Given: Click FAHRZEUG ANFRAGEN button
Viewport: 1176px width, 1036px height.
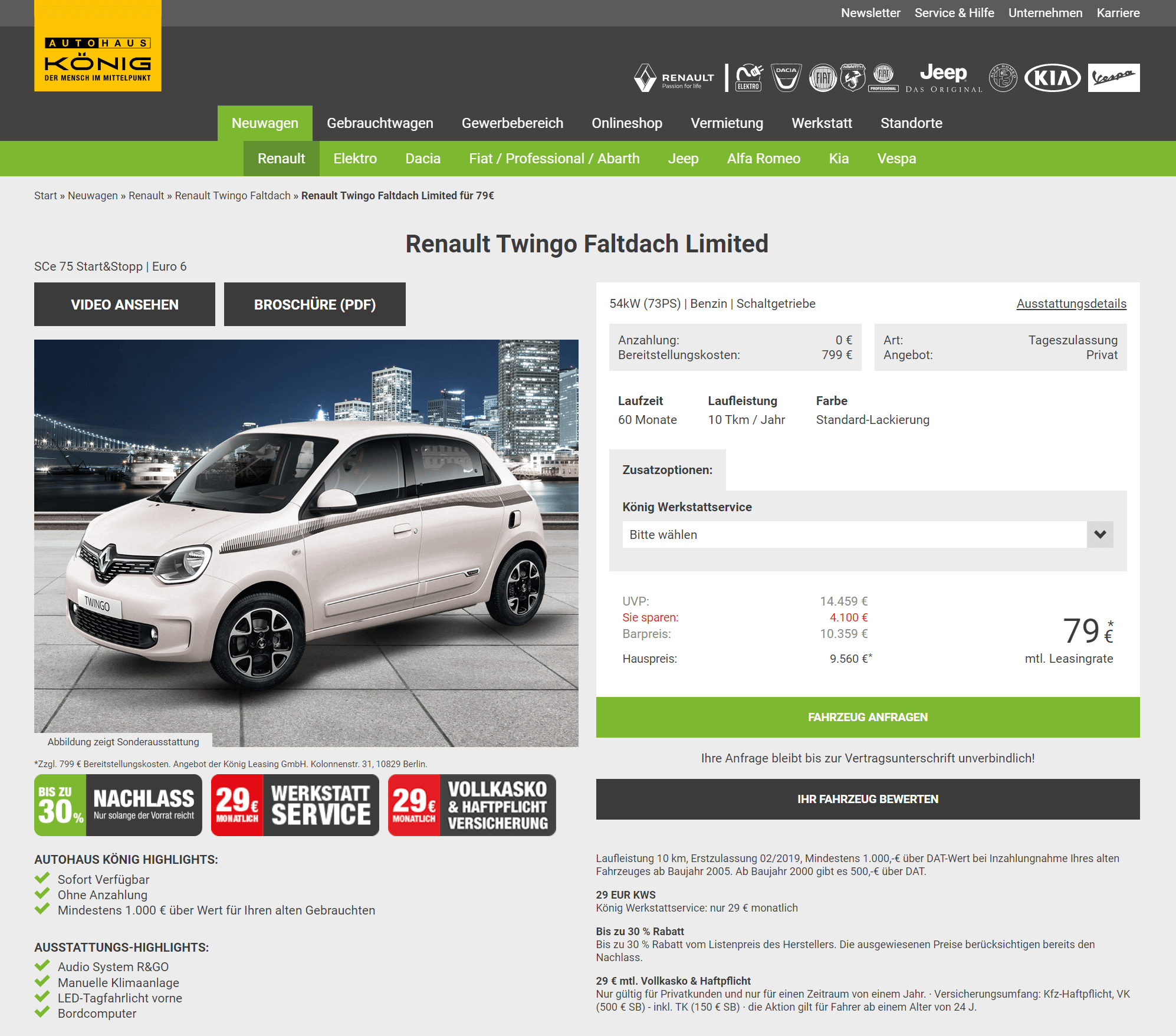Looking at the screenshot, I should tap(868, 717).
